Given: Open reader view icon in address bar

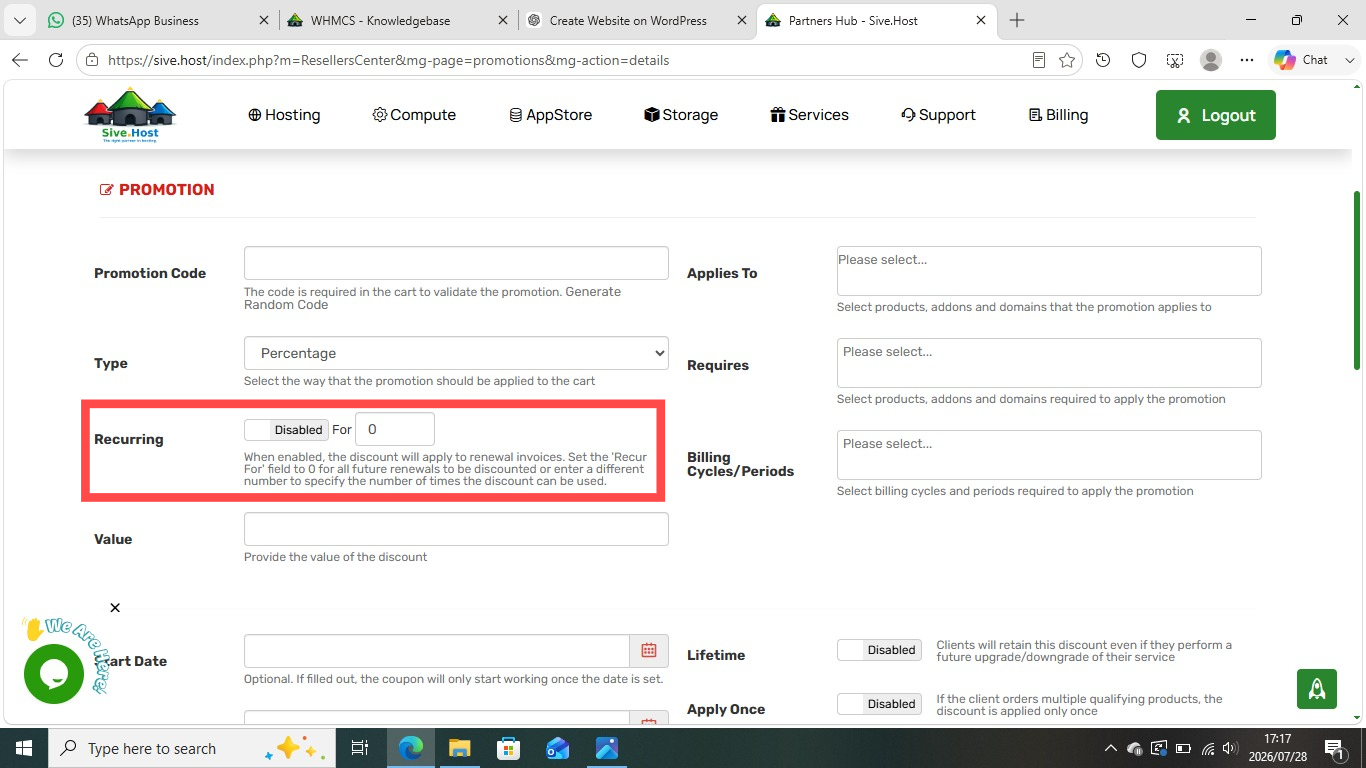Looking at the screenshot, I should point(1039,60).
